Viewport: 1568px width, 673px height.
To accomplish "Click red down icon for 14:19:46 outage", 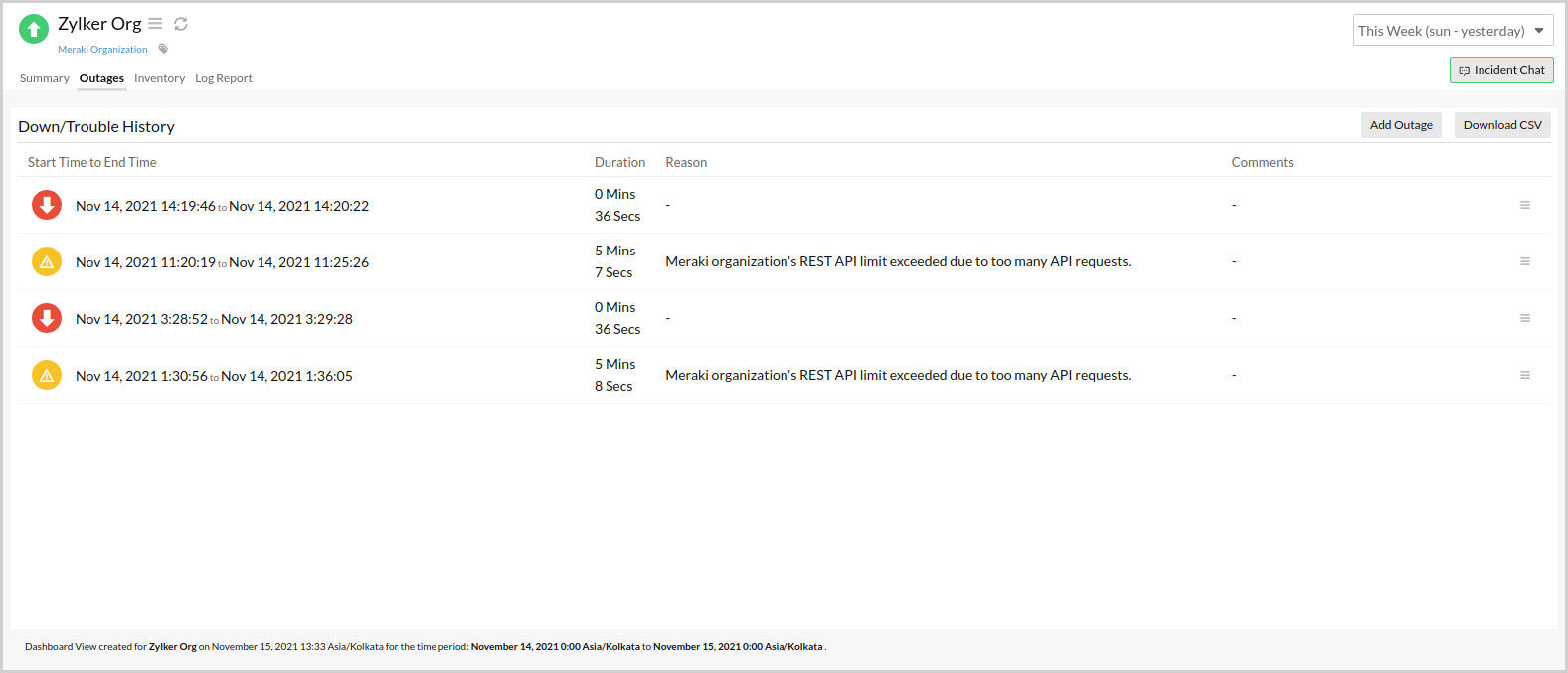I will (47, 205).
